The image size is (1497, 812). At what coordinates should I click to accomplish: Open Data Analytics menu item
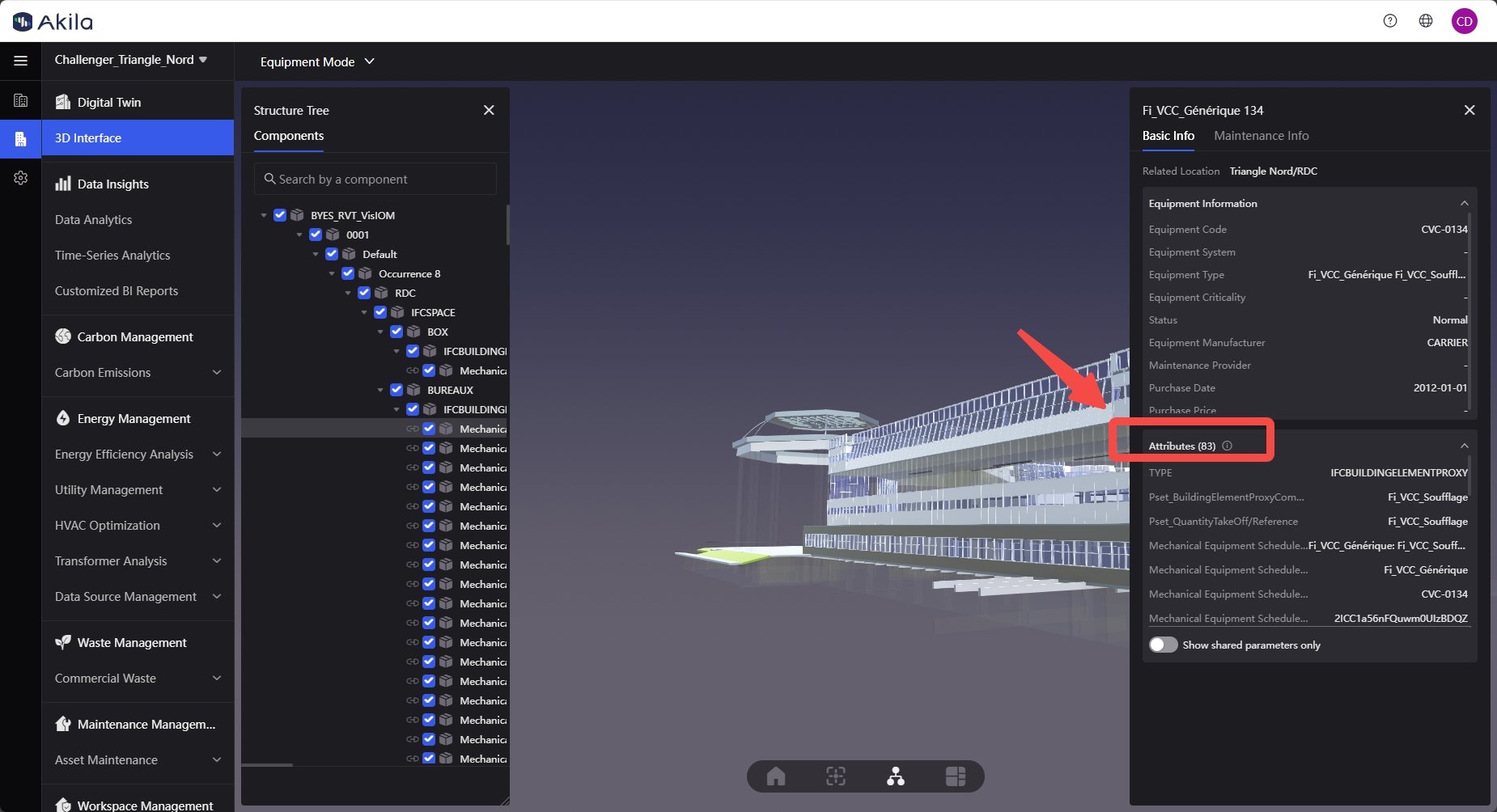click(x=138, y=219)
